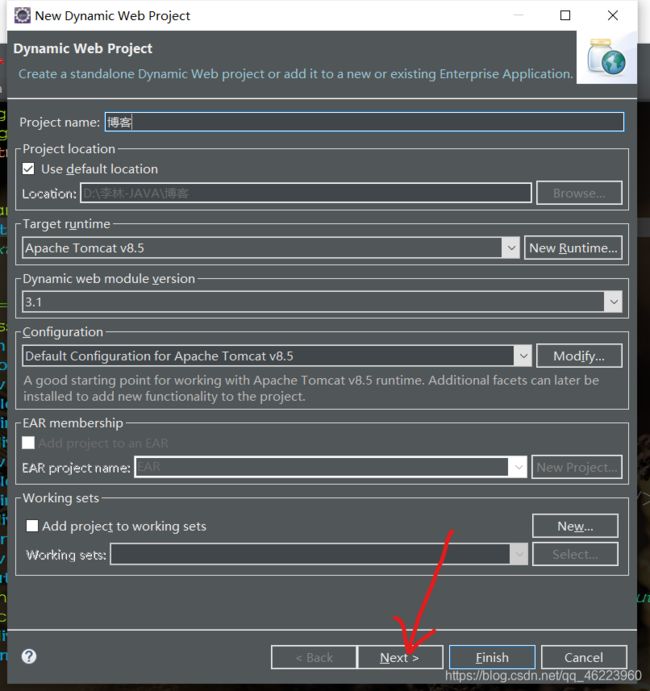650x691 pixels.
Task: Enable Add project to working sets
Action: click(x=32, y=526)
